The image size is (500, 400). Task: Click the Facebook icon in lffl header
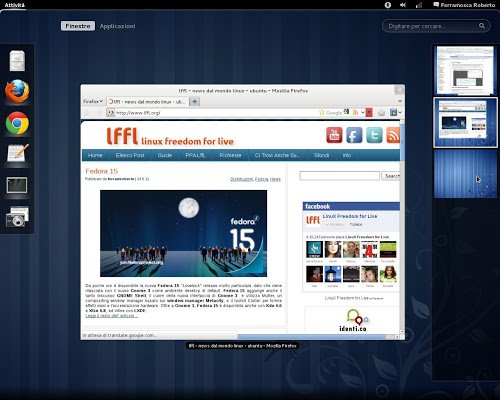coord(354,135)
